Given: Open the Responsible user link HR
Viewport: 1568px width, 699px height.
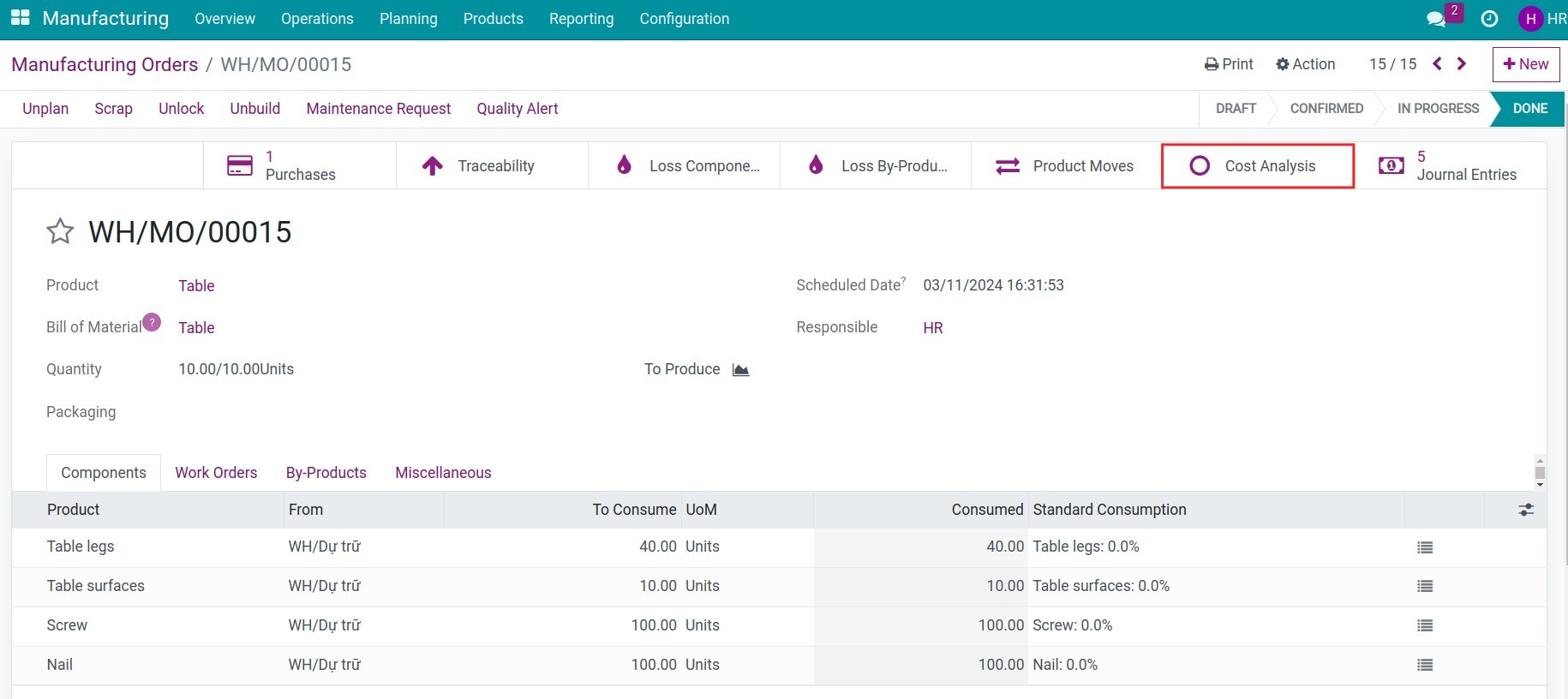Looking at the screenshot, I should tap(933, 328).
